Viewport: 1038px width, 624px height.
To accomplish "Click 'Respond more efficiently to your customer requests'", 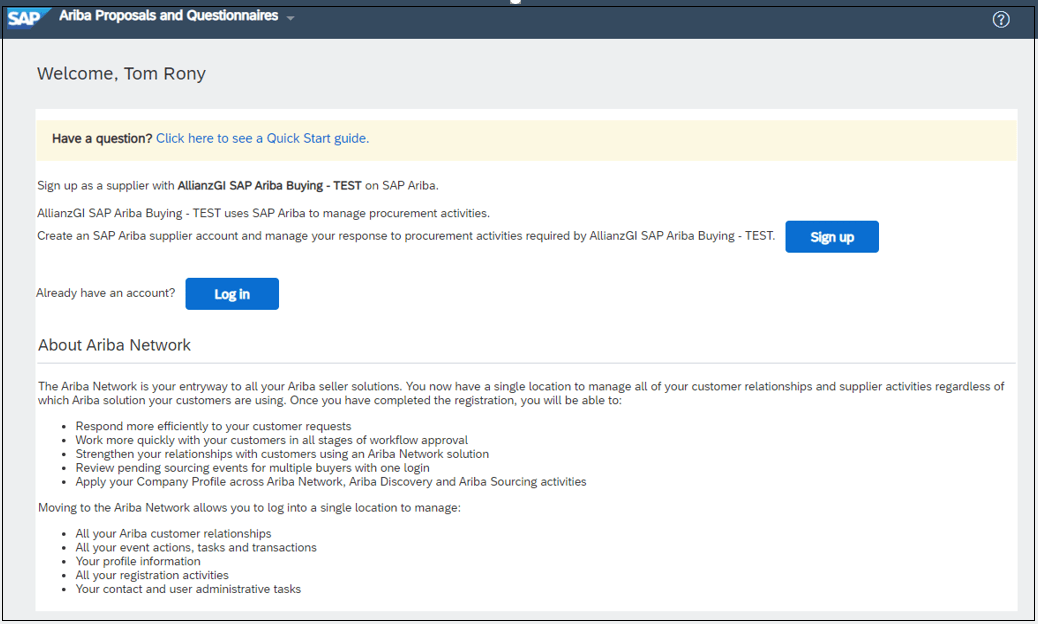I will tap(213, 426).
